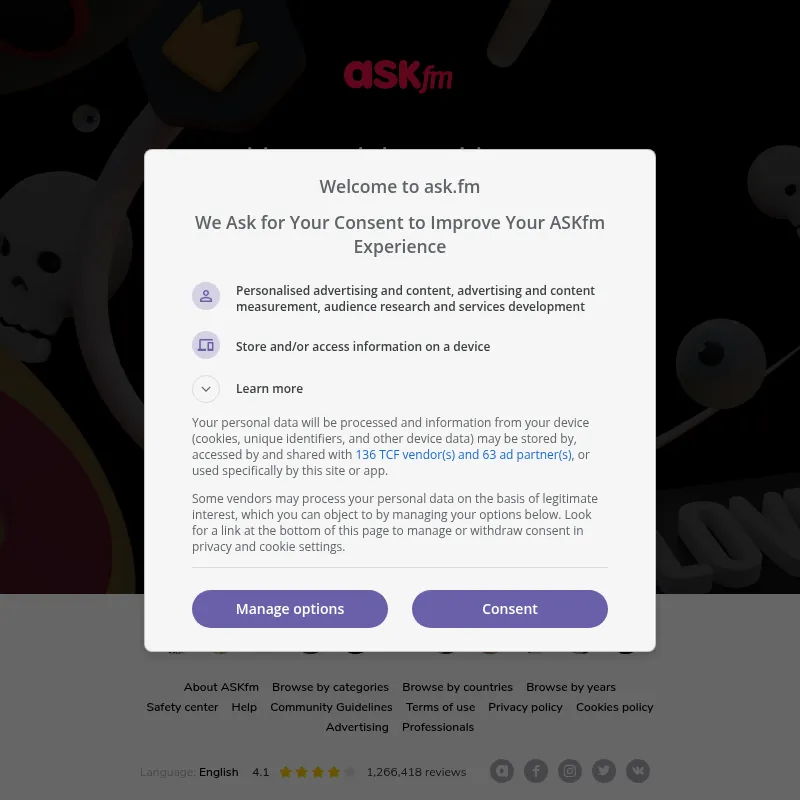Screen dimensions: 800x800
Task: Open the 136 TCF vendors link
Action: (464, 455)
